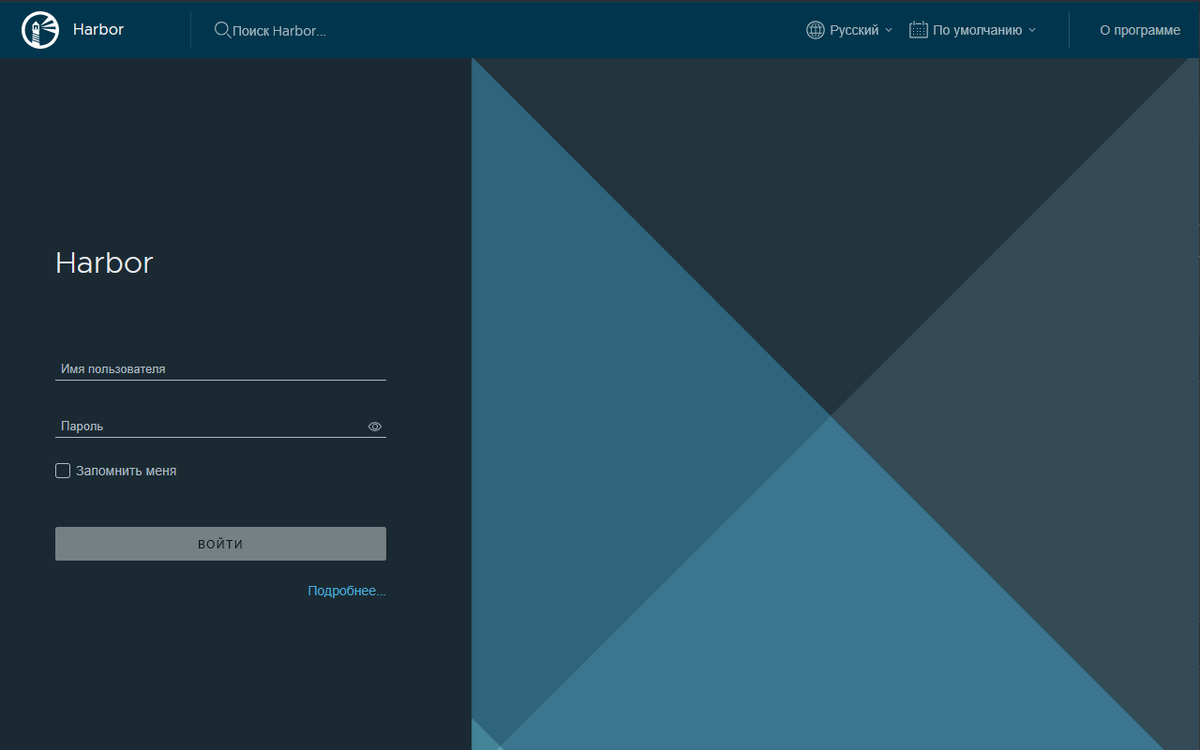Click the search magnifier icon
This screenshot has height=750, width=1200.
(x=222, y=30)
